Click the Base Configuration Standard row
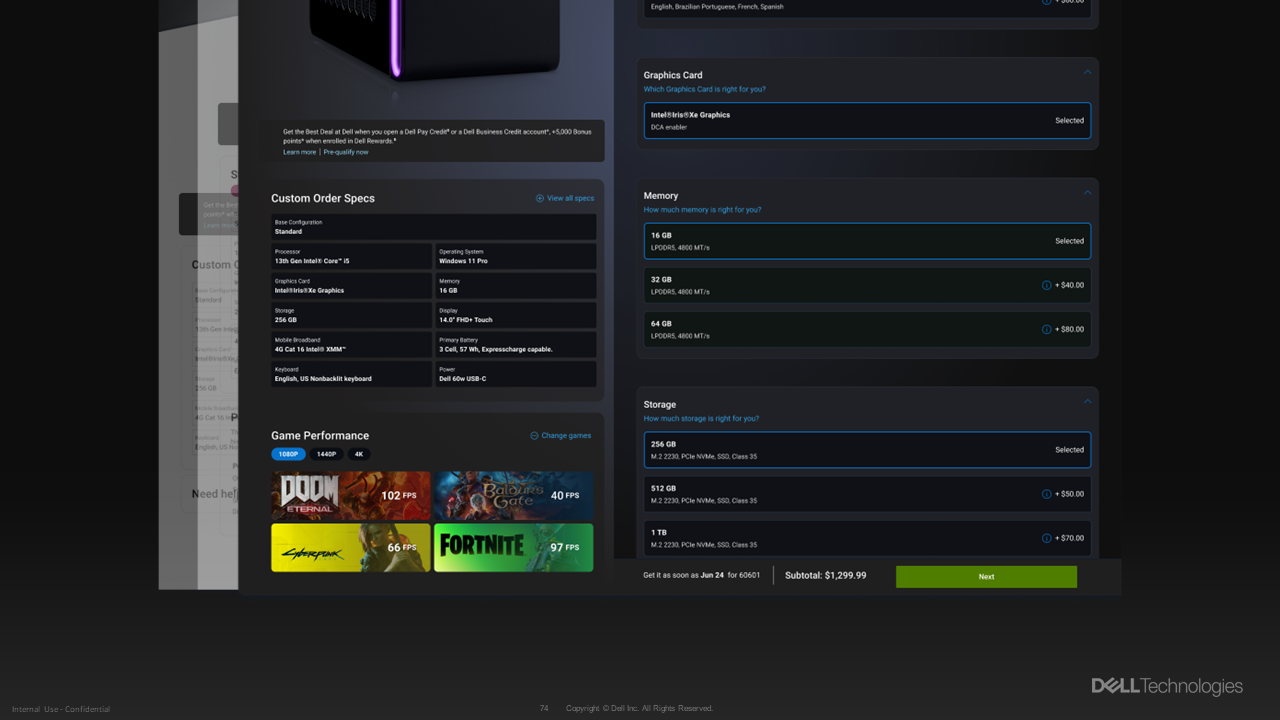 (433, 227)
